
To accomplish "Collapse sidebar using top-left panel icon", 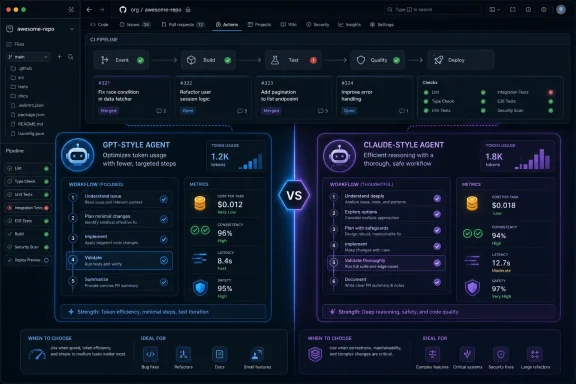I will tap(71, 10).
